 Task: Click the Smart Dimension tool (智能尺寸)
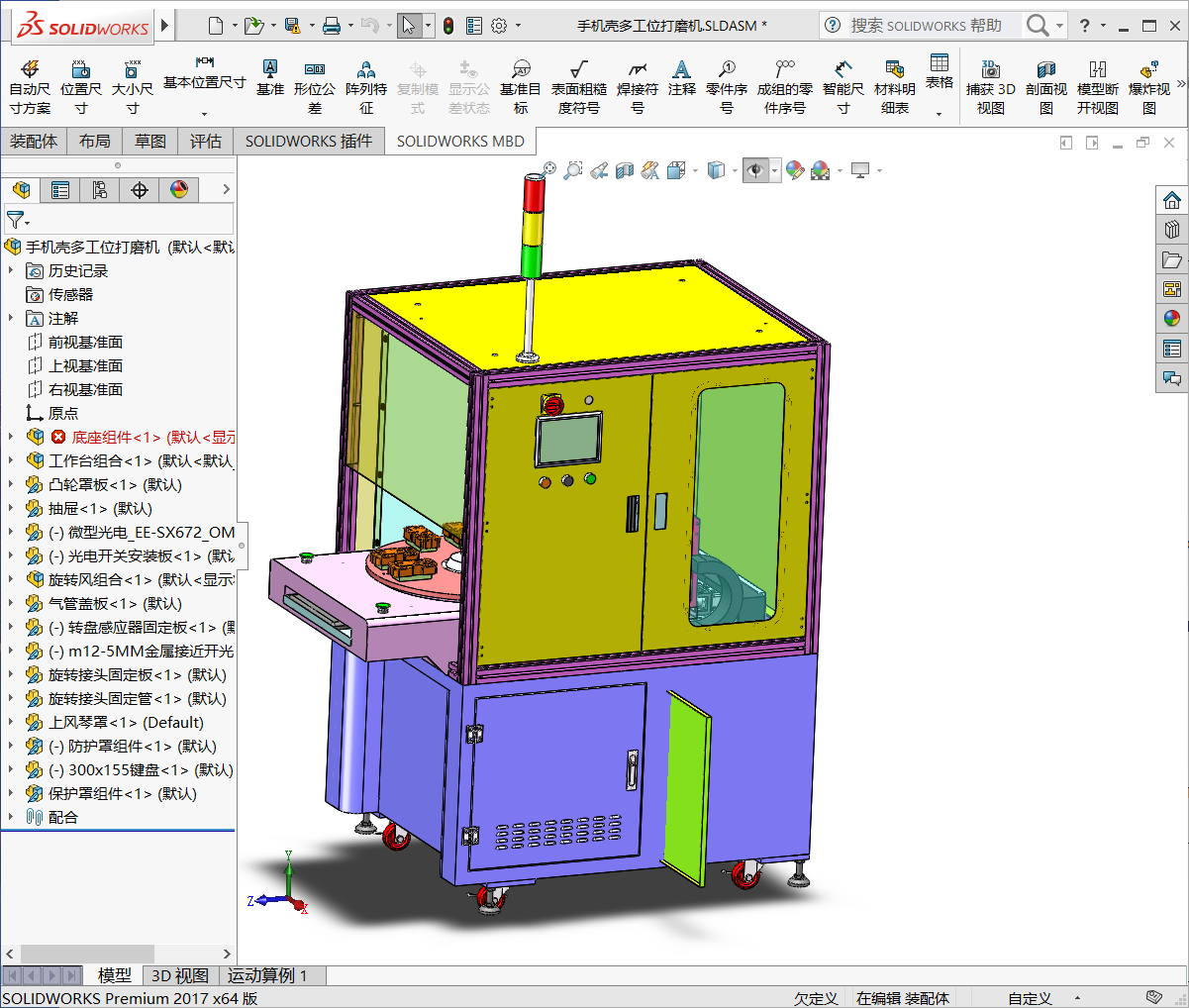[843, 86]
